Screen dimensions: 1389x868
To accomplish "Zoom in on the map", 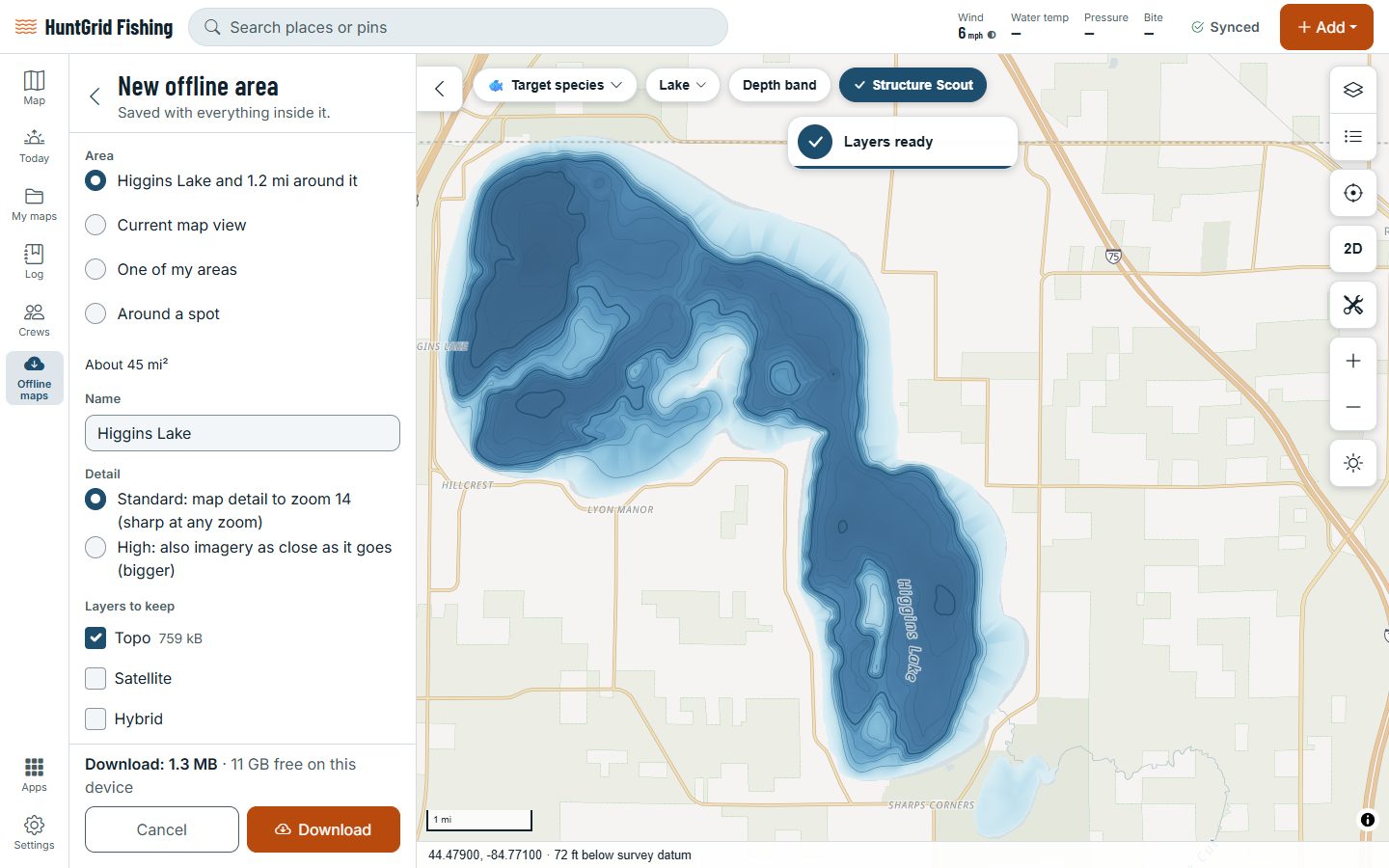I will coord(1353,361).
